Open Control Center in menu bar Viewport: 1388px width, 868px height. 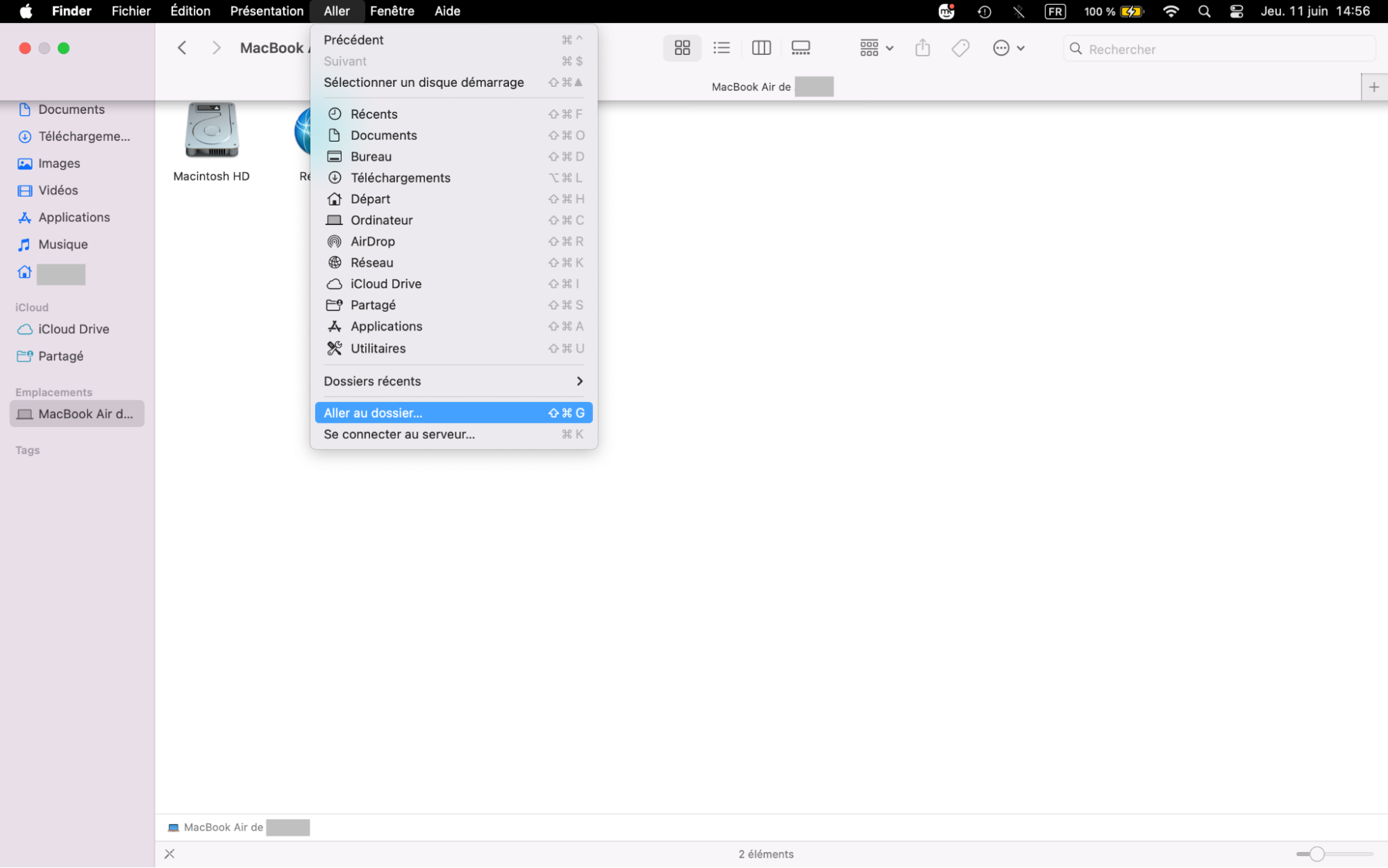point(1236,11)
